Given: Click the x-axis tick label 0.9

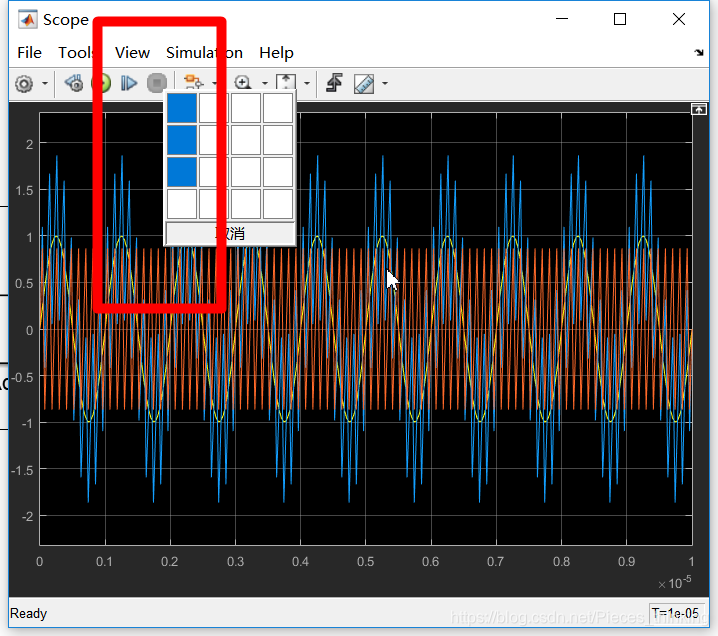Looking at the screenshot, I should (626, 562).
